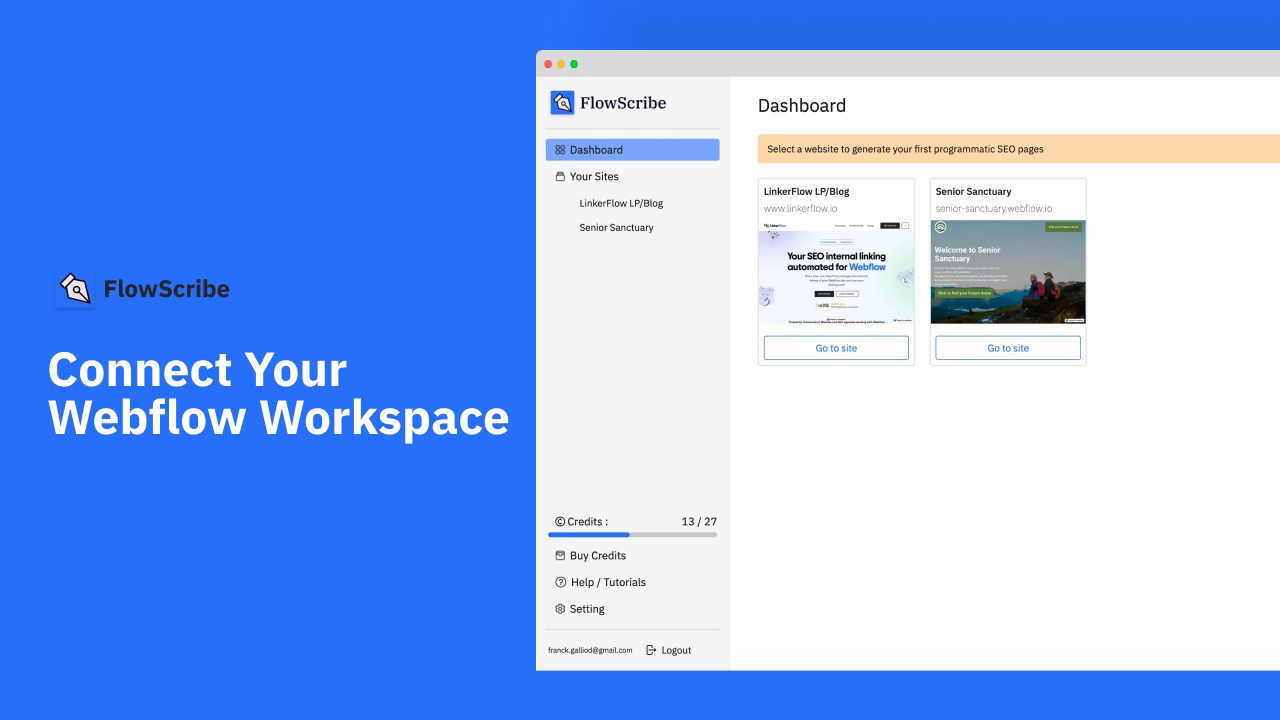Select the Senior Sanctuary site preview thumbnail
This screenshot has width=1280, height=720.
click(1008, 272)
